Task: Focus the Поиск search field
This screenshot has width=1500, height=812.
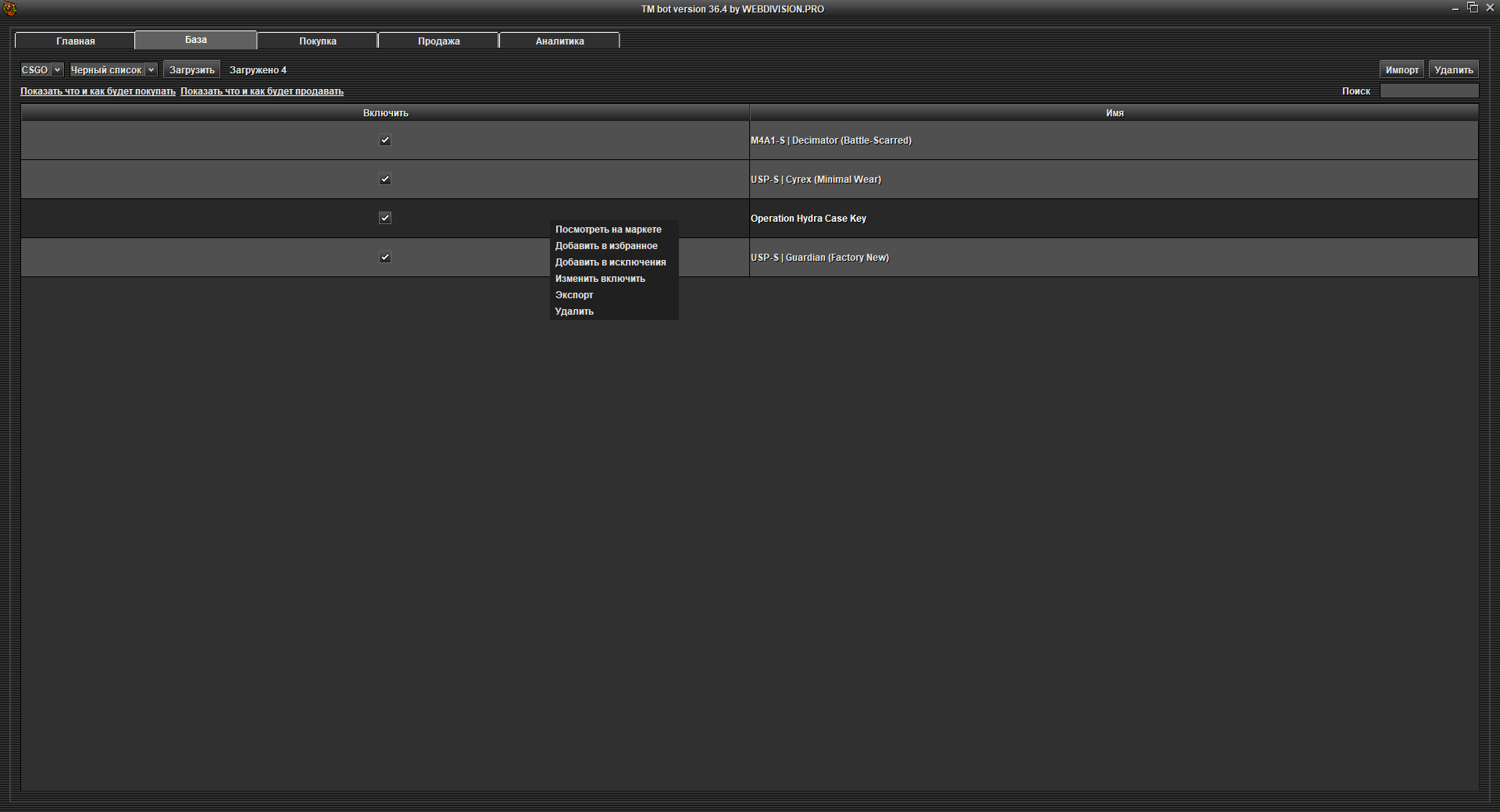Action: (x=1429, y=91)
